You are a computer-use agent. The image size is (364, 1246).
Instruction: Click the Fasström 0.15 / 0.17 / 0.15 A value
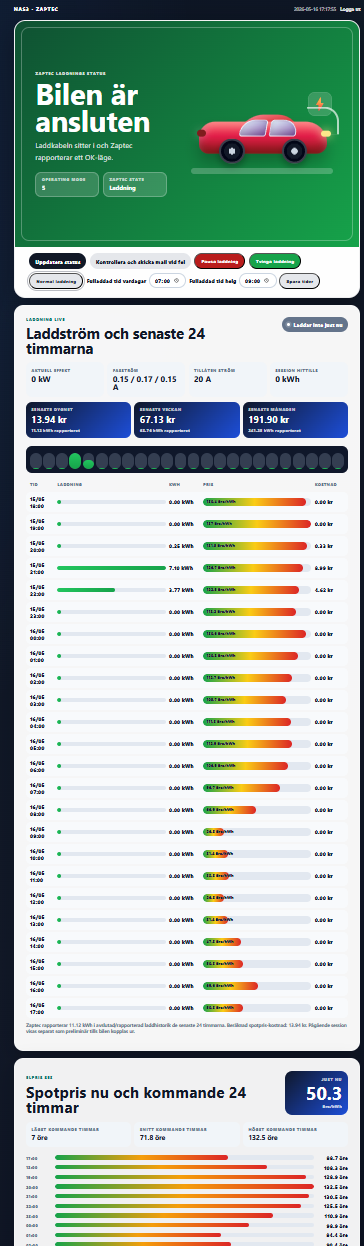[x=144, y=383]
